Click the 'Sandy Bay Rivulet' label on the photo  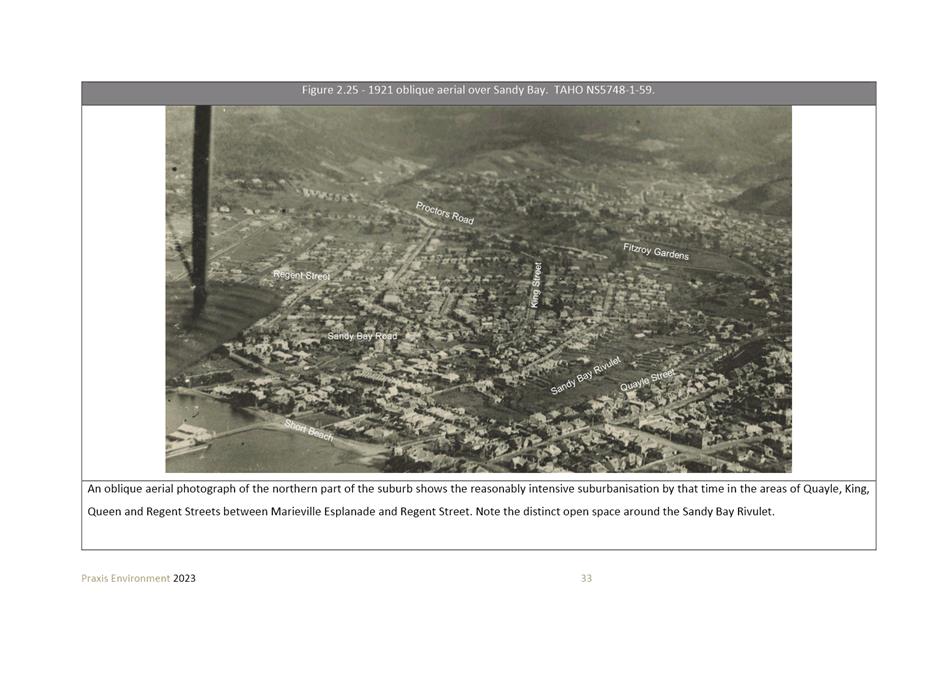586,376
